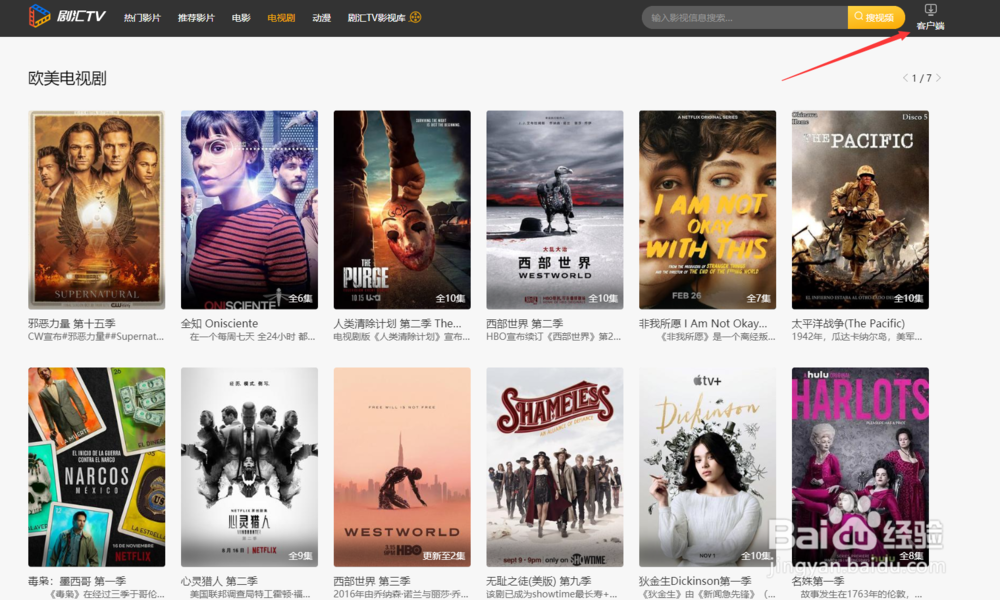Image resolution: width=1000 pixels, height=600 pixels.
Task: Open 剧汇TV影视库 menu item
Action: coord(376,18)
